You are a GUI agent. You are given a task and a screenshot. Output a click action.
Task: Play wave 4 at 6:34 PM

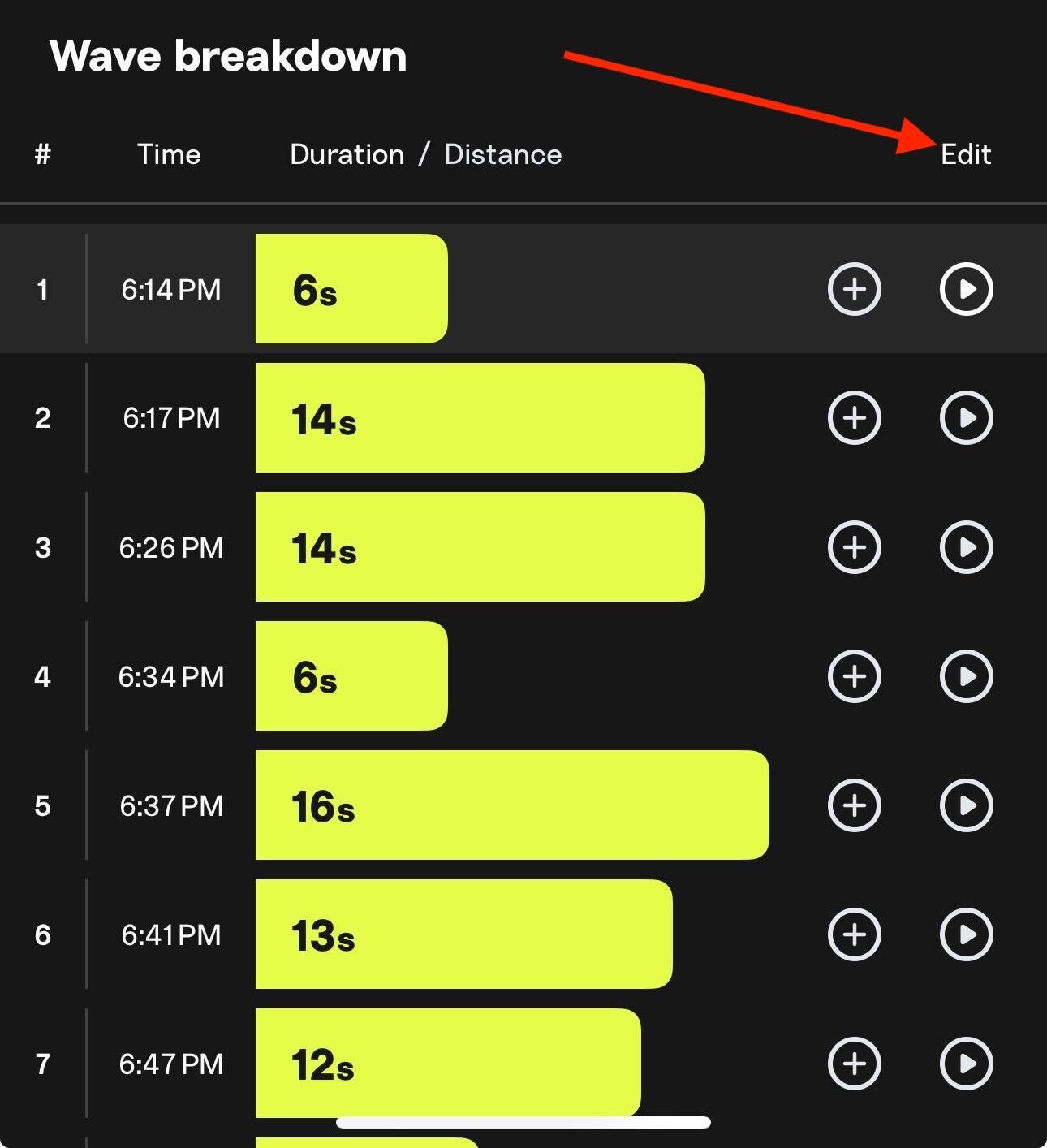click(x=966, y=676)
